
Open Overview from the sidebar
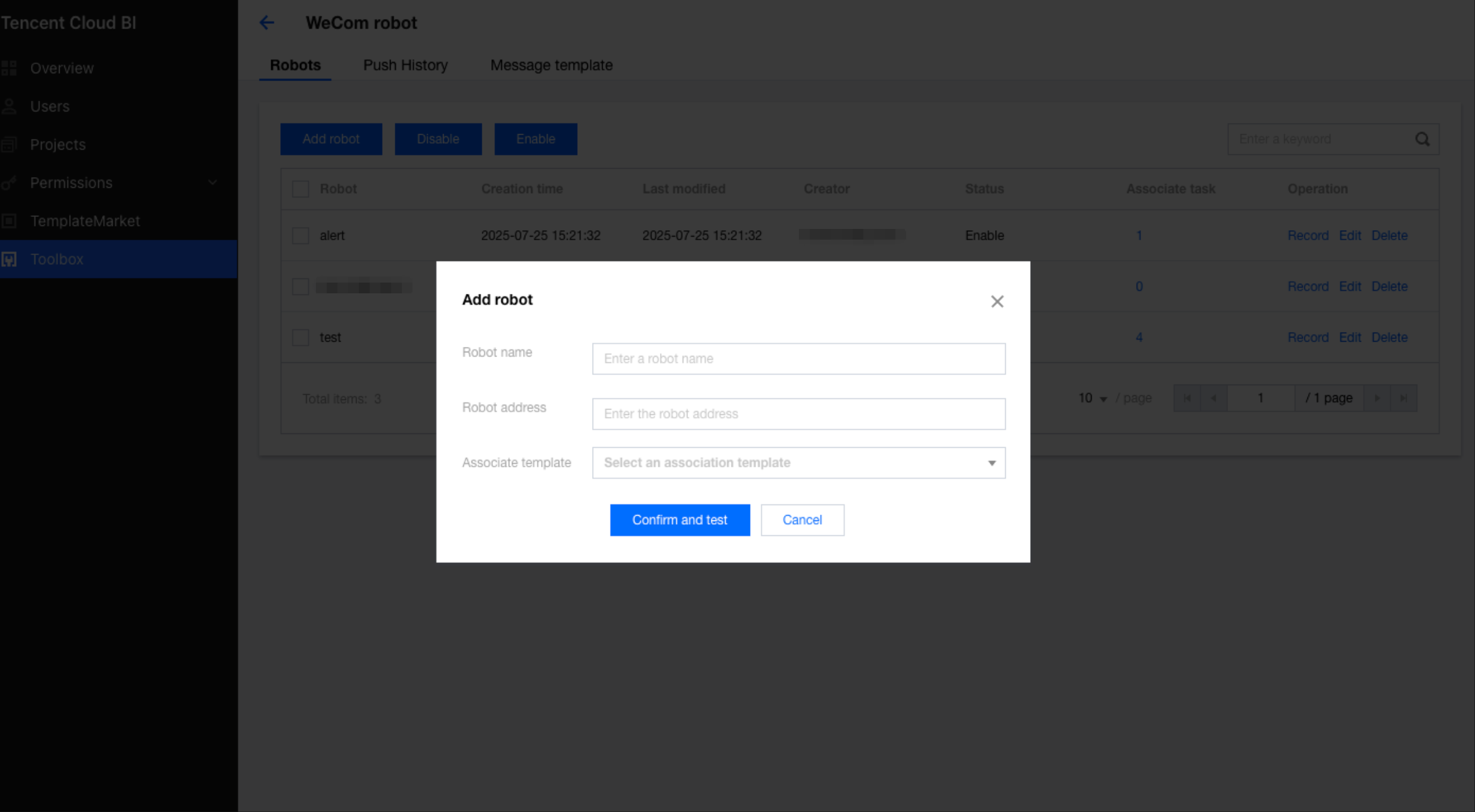[x=61, y=68]
